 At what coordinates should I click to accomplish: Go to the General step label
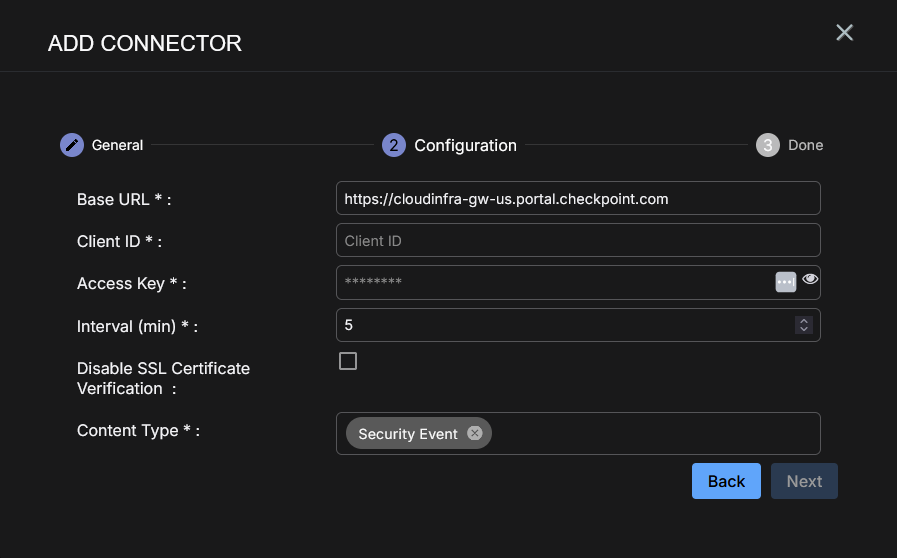click(x=117, y=145)
